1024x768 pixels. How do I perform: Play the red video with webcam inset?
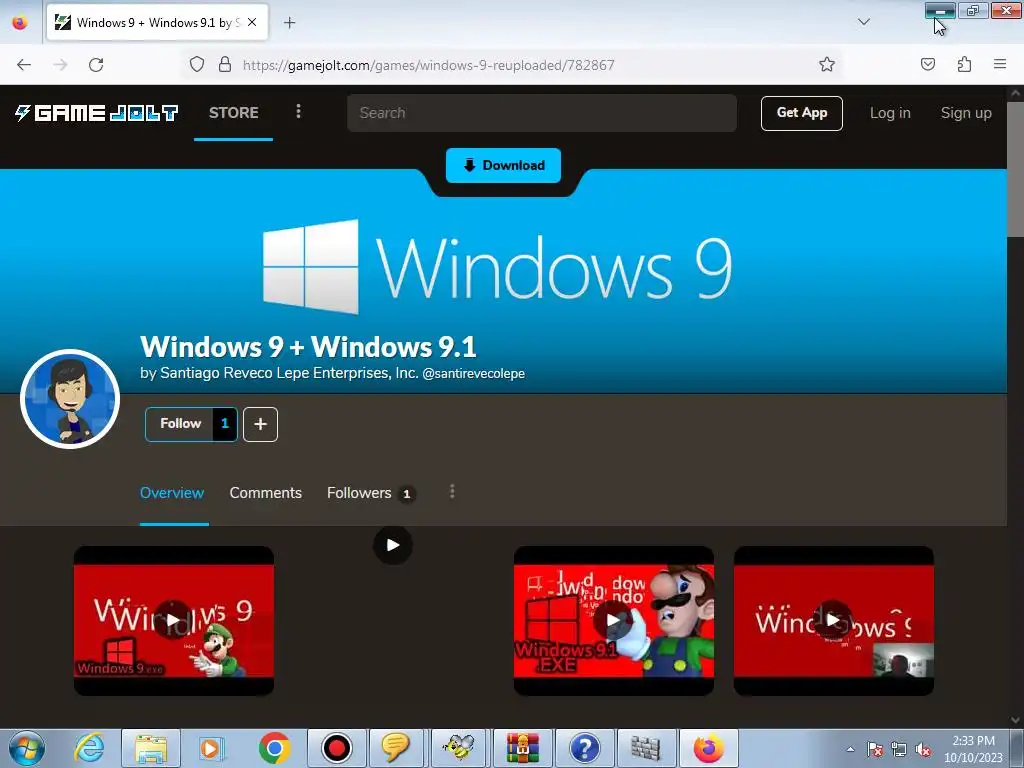click(x=833, y=620)
